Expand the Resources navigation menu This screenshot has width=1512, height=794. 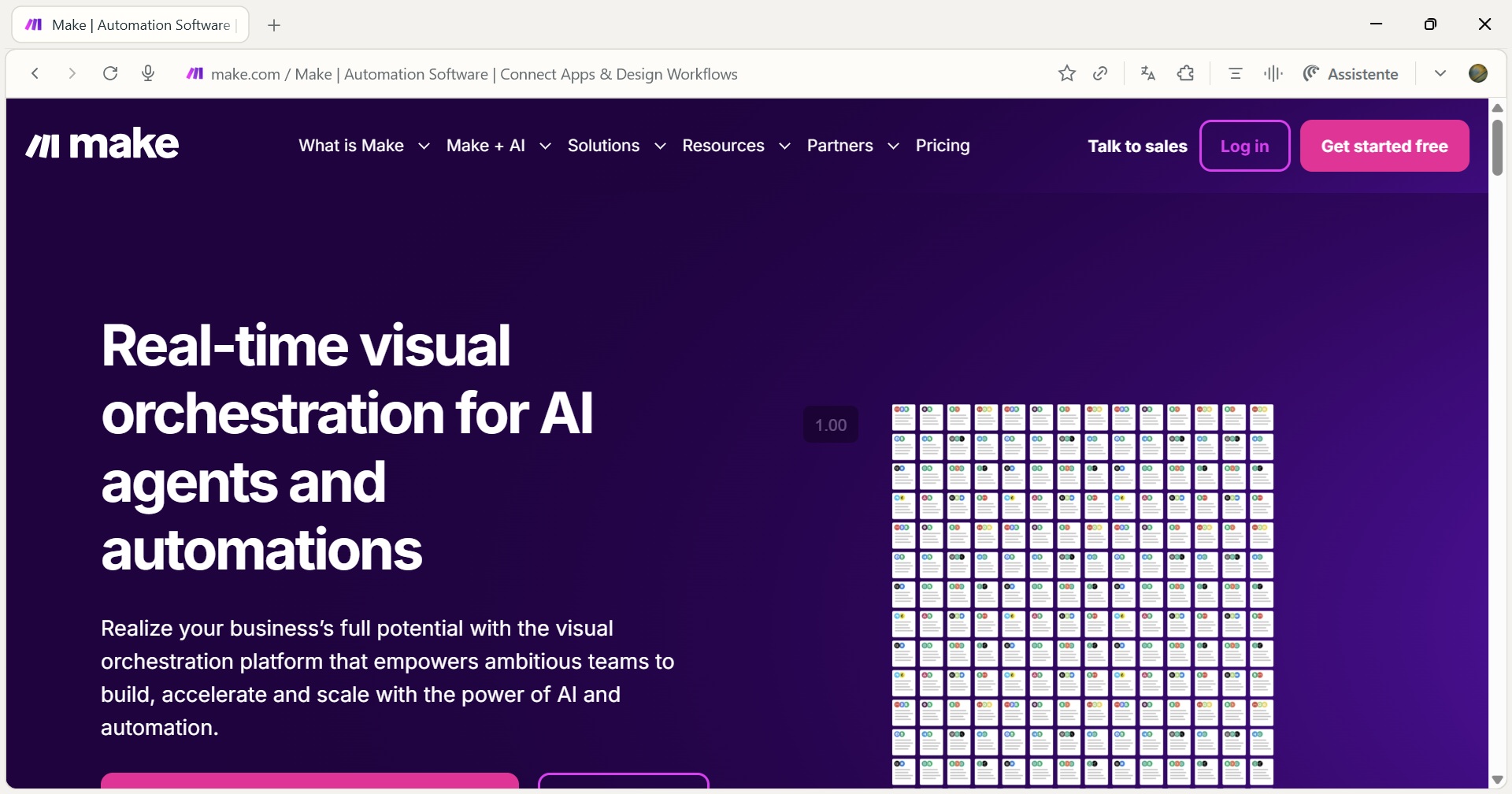pyautogui.click(x=736, y=146)
